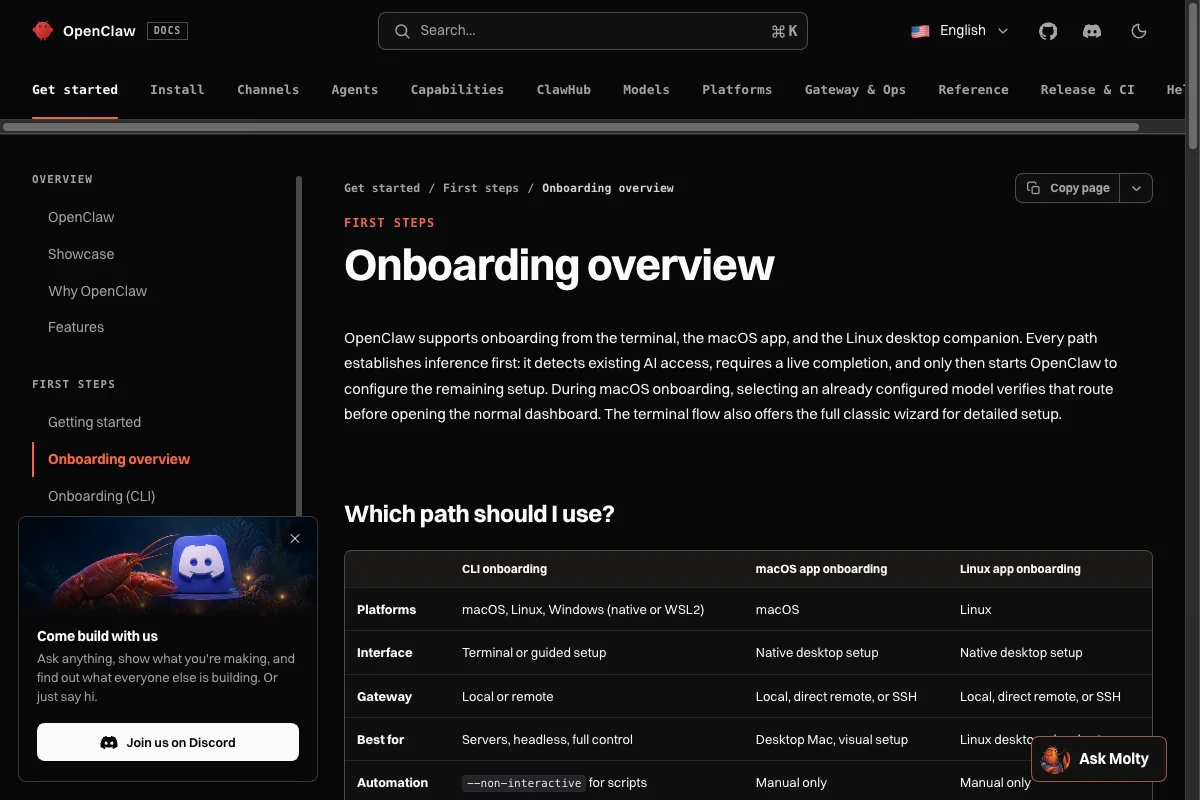
Task: Open Why OpenClaw sidebar link
Action: [x=97, y=291]
